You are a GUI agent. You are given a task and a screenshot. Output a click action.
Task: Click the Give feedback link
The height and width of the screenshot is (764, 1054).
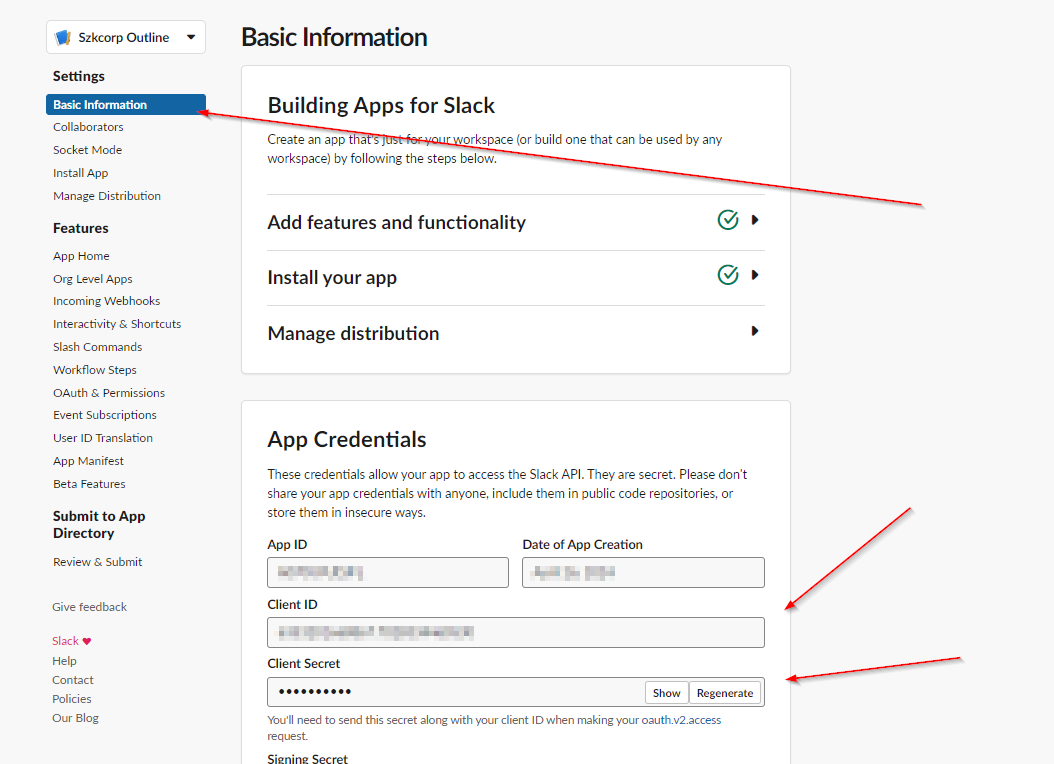point(89,607)
